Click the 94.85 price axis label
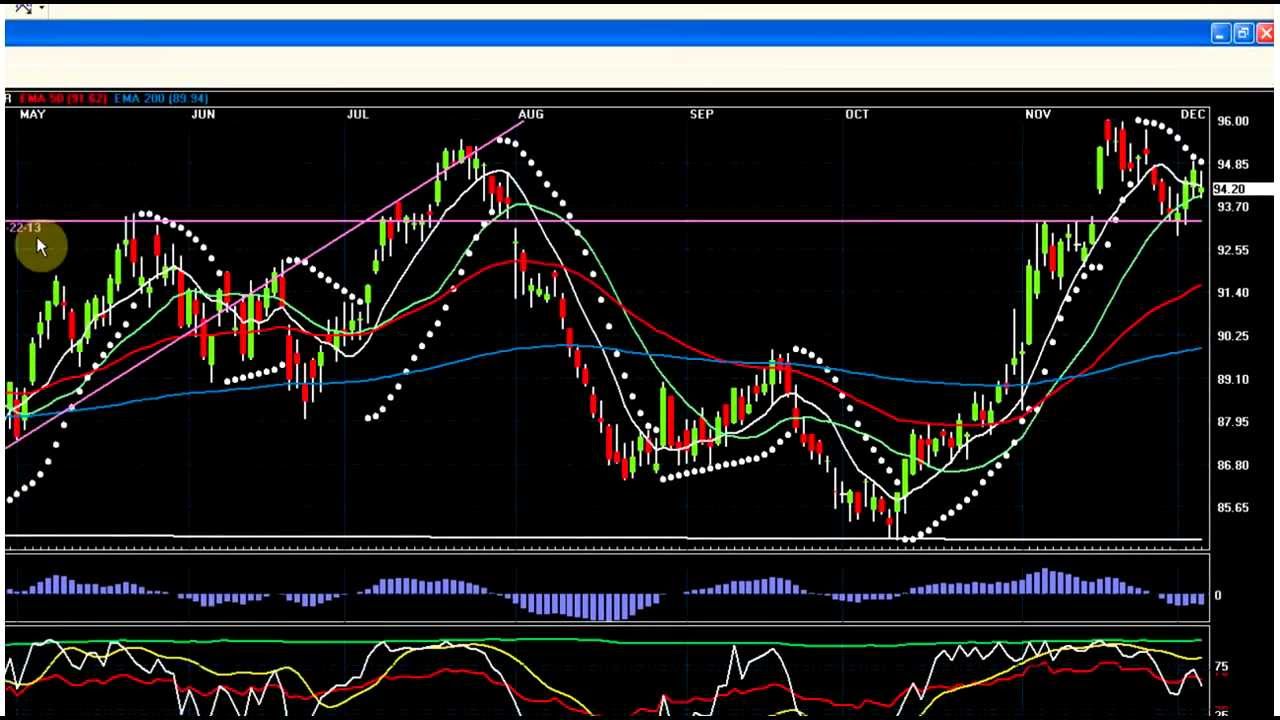The image size is (1280, 720). click(1233, 164)
